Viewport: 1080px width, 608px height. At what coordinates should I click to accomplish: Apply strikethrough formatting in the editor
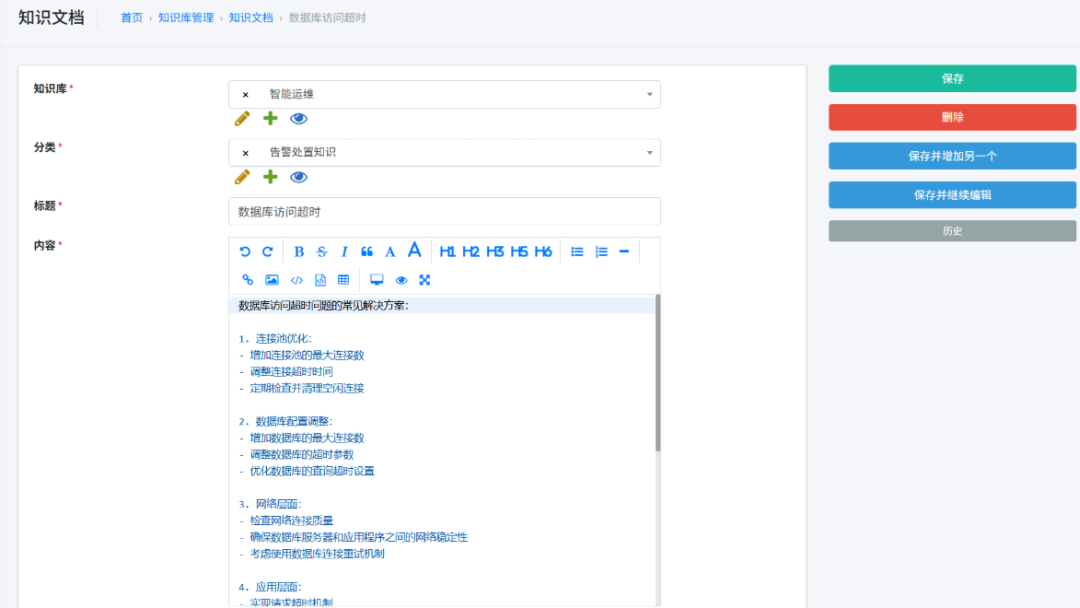[320, 251]
